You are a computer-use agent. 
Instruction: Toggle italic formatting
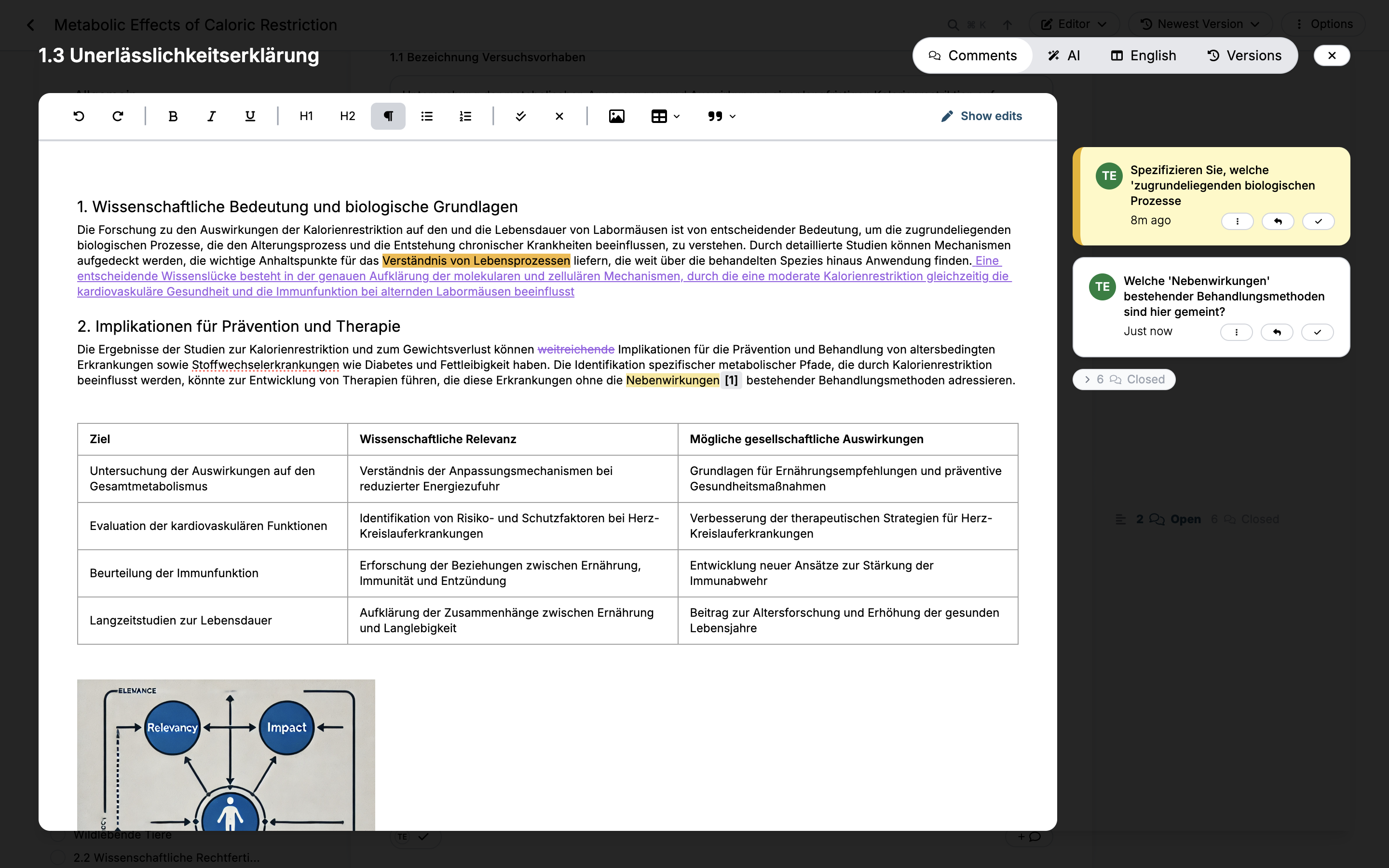click(x=211, y=116)
